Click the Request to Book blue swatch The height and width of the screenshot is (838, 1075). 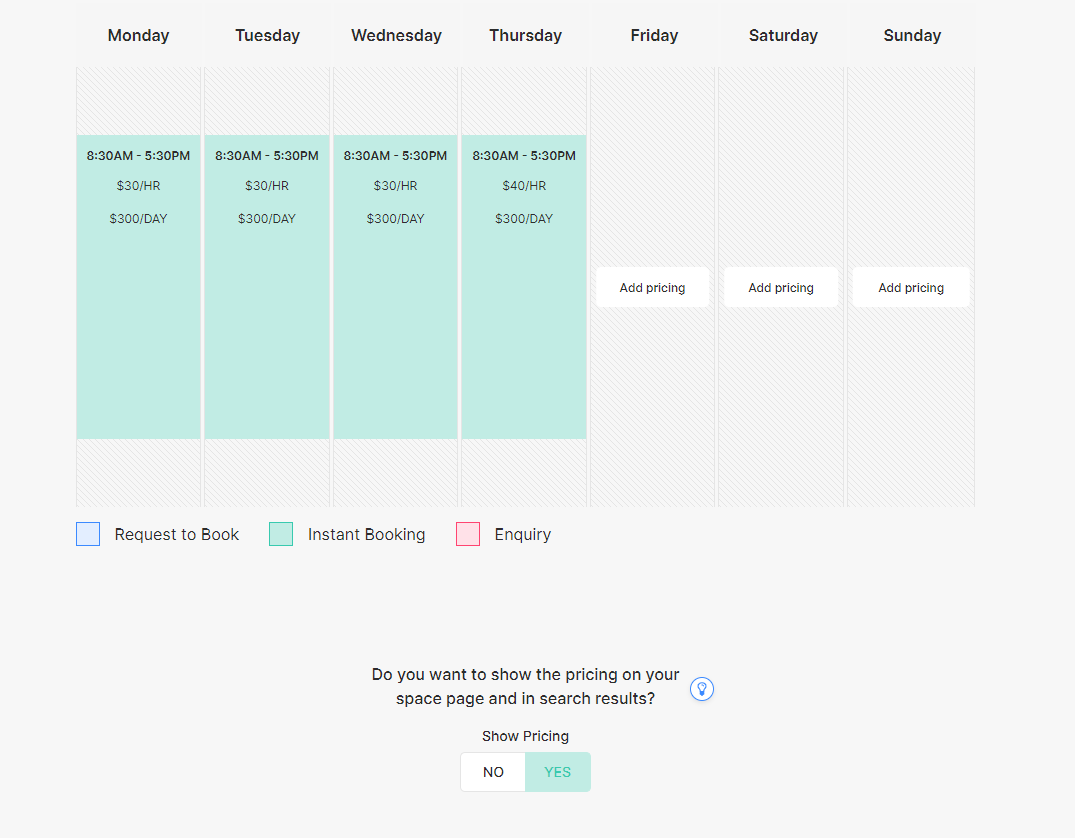click(88, 534)
